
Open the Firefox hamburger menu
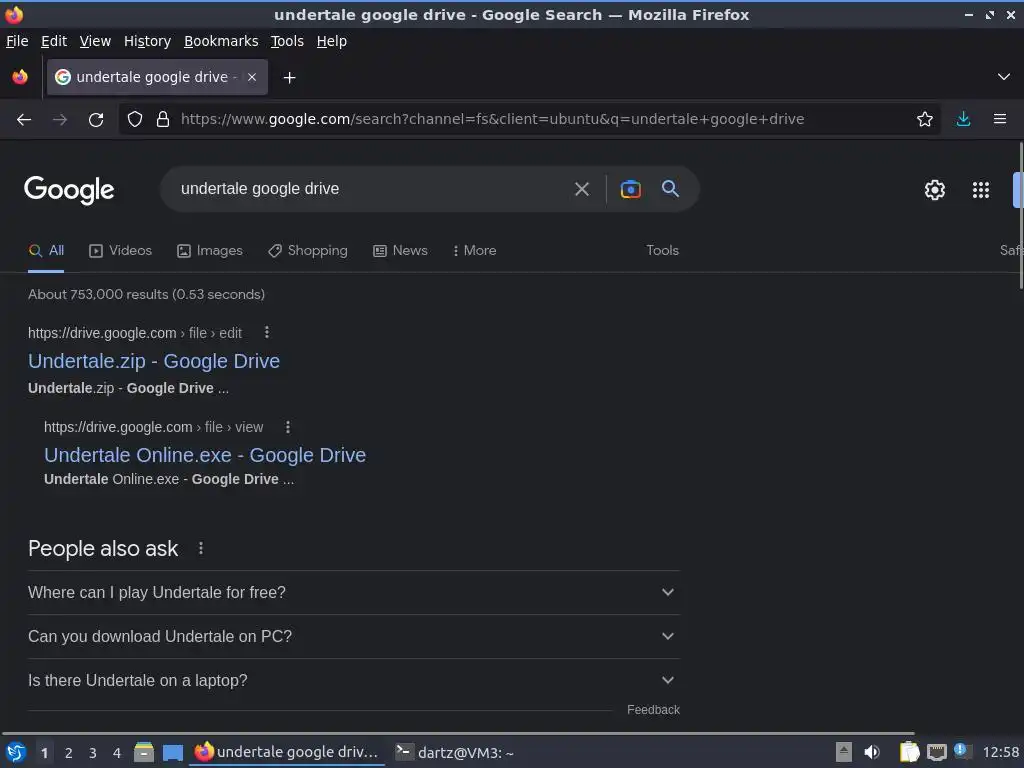coord(1000,120)
